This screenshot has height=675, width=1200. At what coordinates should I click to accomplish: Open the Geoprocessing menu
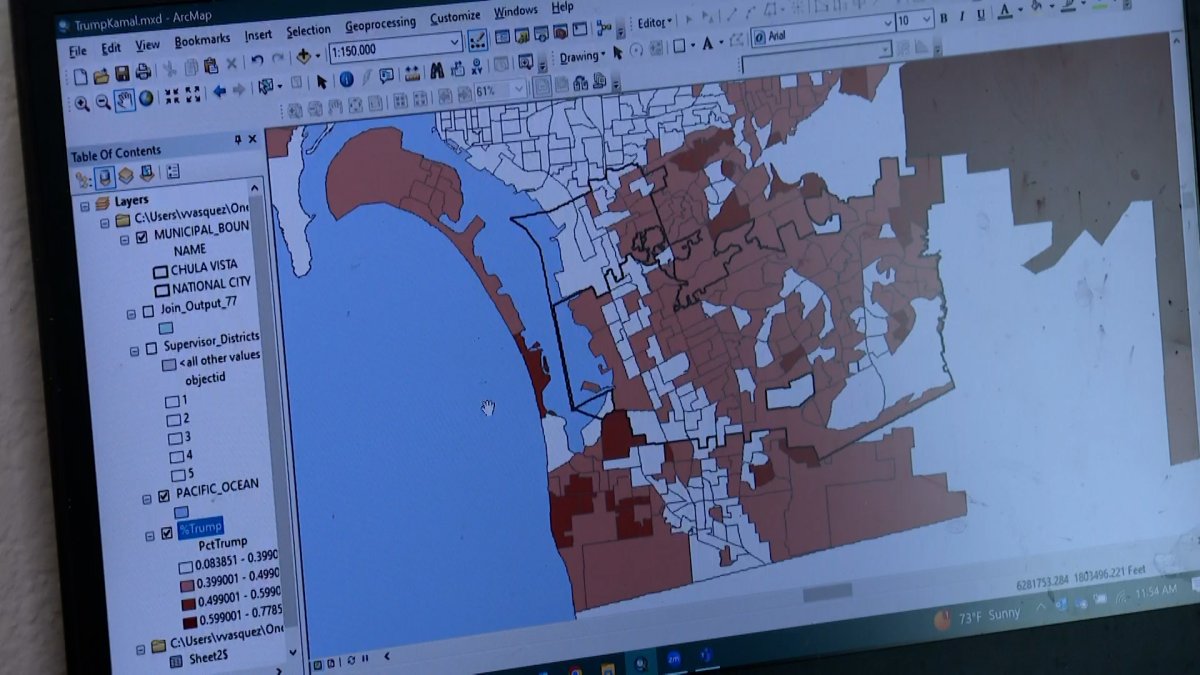(x=380, y=25)
